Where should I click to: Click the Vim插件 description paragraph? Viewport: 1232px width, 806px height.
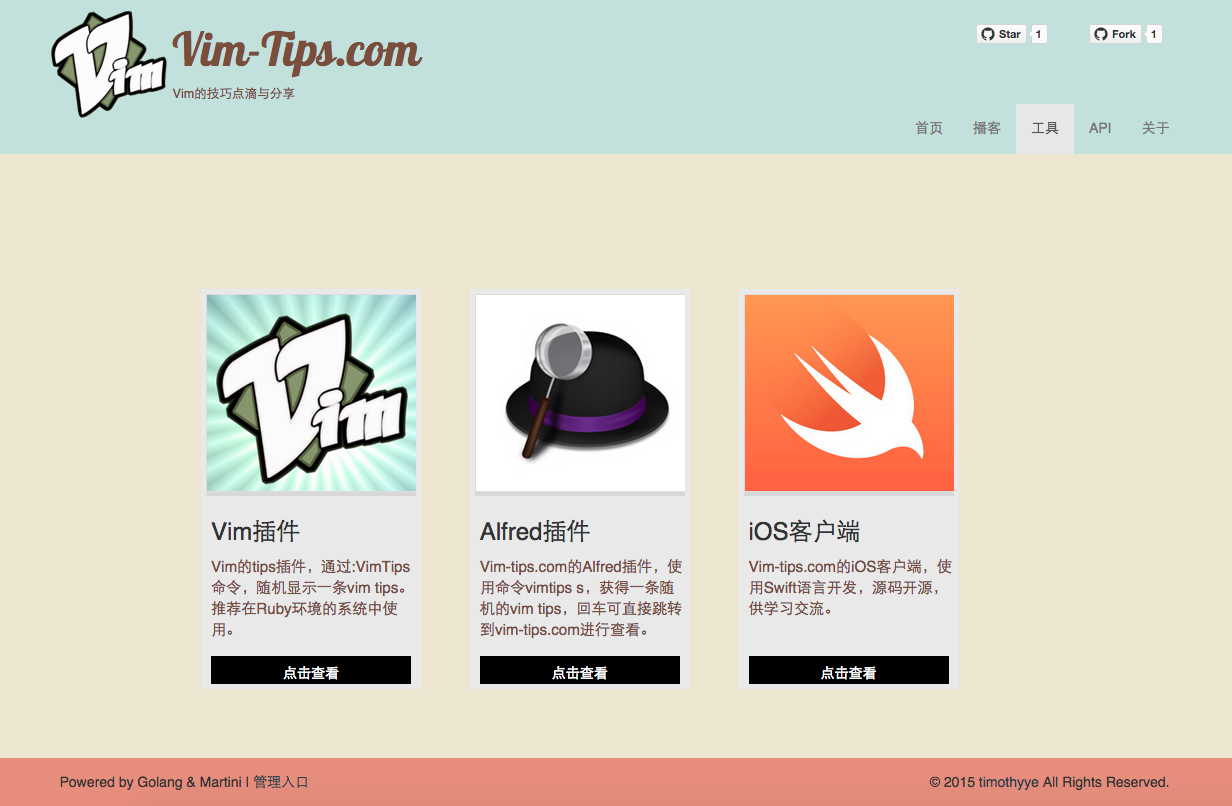(311, 598)
